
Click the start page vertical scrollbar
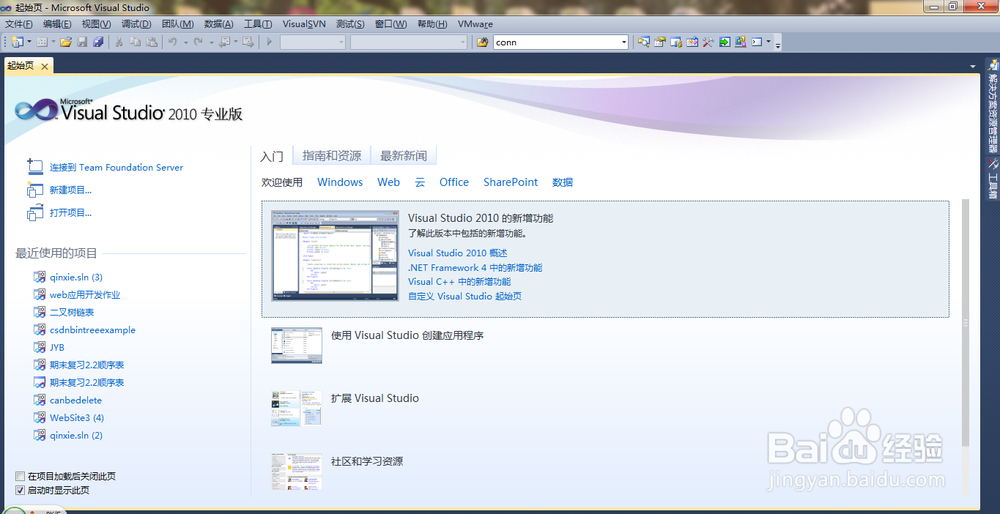click(x=965, y=323)
